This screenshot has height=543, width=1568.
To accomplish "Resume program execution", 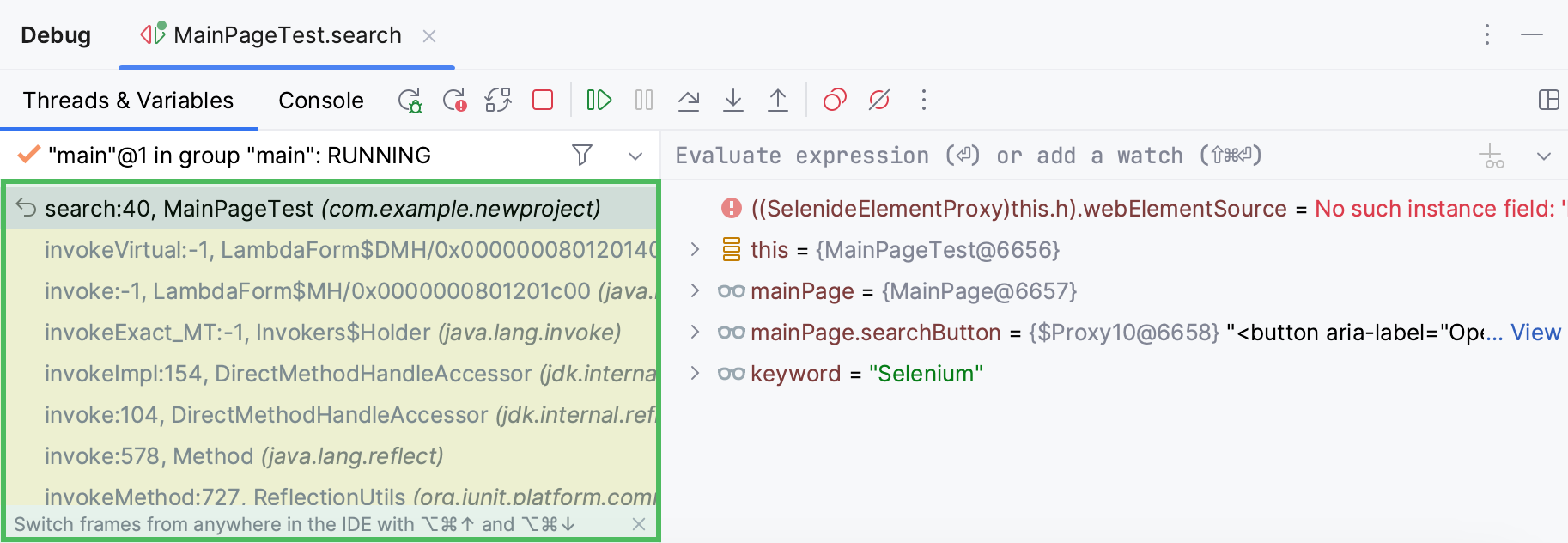I will pyautogui.click(x=599, y=101).
